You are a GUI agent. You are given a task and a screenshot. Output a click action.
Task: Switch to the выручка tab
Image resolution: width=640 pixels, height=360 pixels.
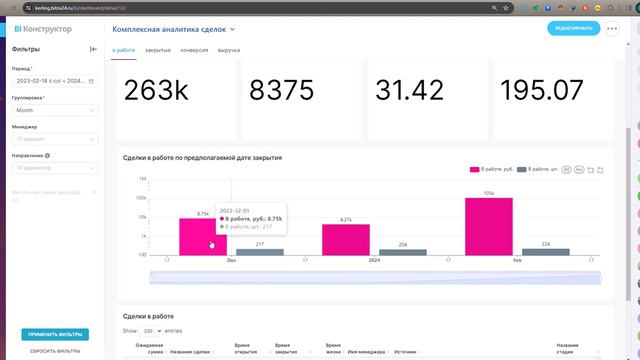pos(229,50)
